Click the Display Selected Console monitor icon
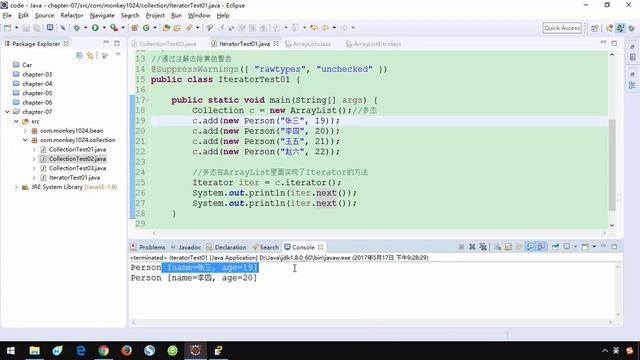This screenshot has width=640, height=360. click(567, 247)
